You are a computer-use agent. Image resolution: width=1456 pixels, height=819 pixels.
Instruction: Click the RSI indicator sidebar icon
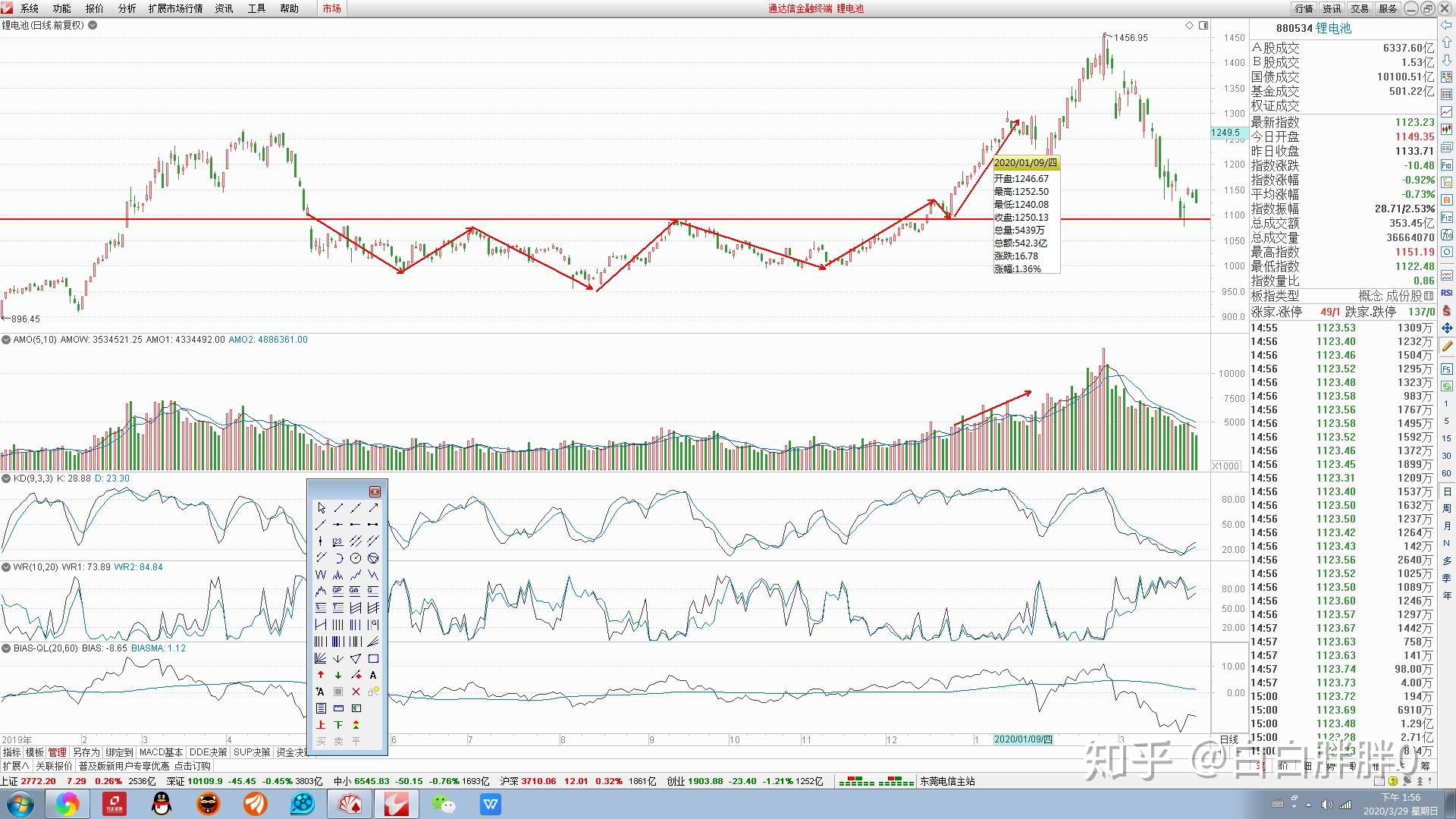click(1447, 293)
